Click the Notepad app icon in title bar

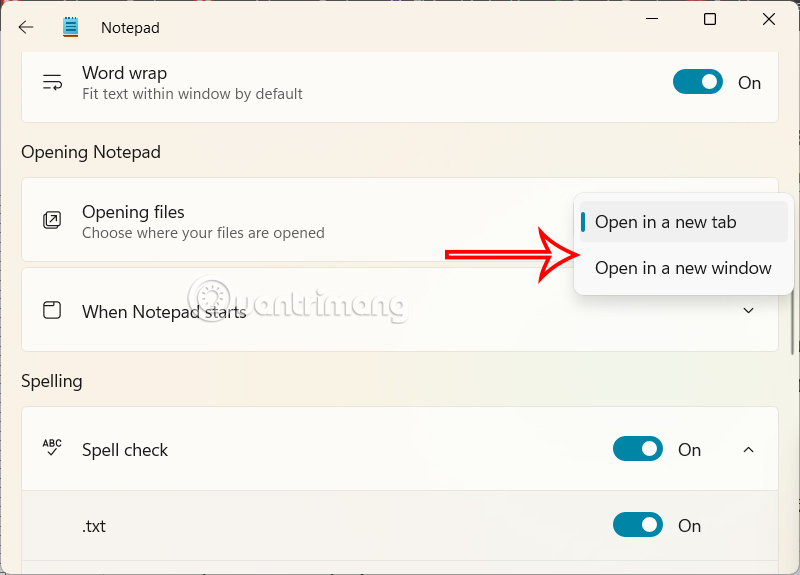pyautogui.click(x=70, y=27)
